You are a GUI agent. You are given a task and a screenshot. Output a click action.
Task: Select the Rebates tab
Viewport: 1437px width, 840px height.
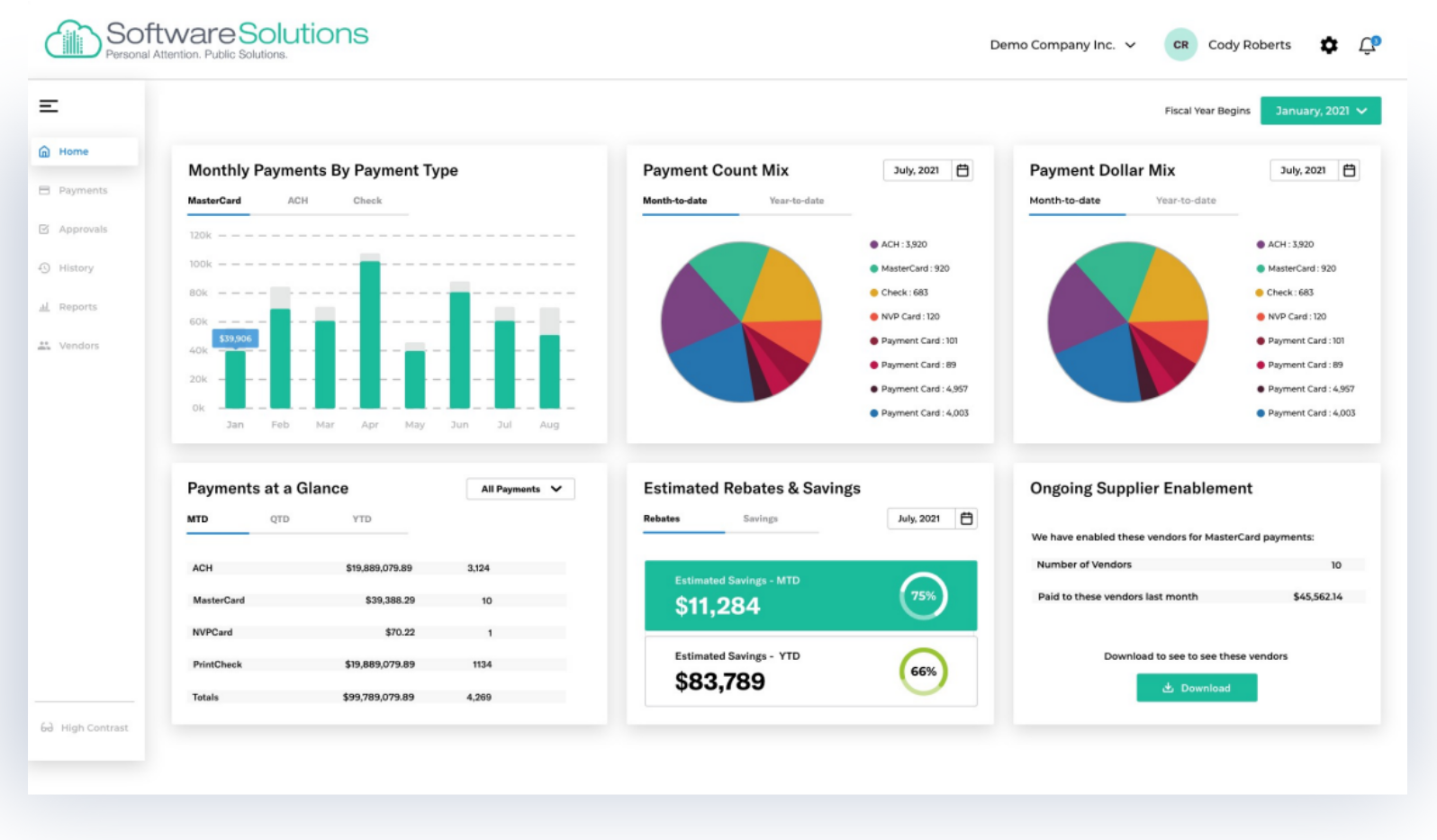662,519
